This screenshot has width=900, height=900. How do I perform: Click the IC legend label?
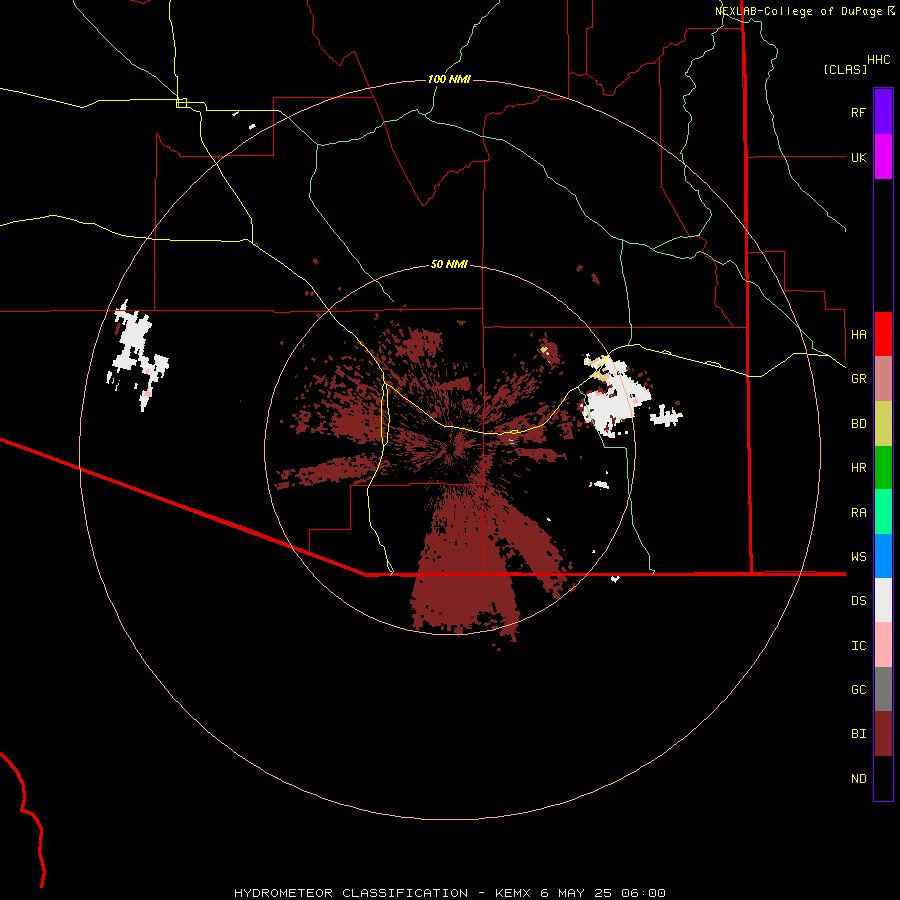(x=858, y=646)
